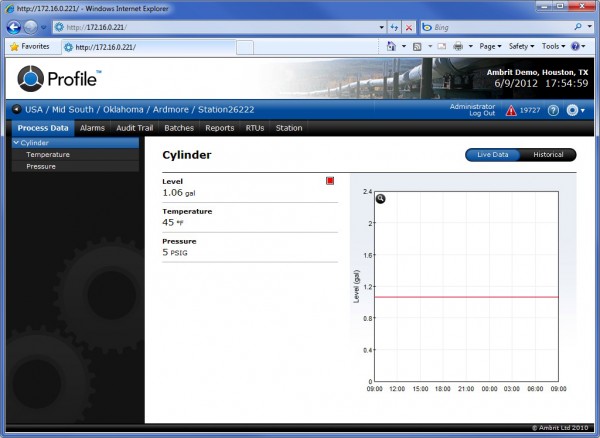Open the Tools menu
Viewport: 600px width, 438px height.
coord(553,47)
